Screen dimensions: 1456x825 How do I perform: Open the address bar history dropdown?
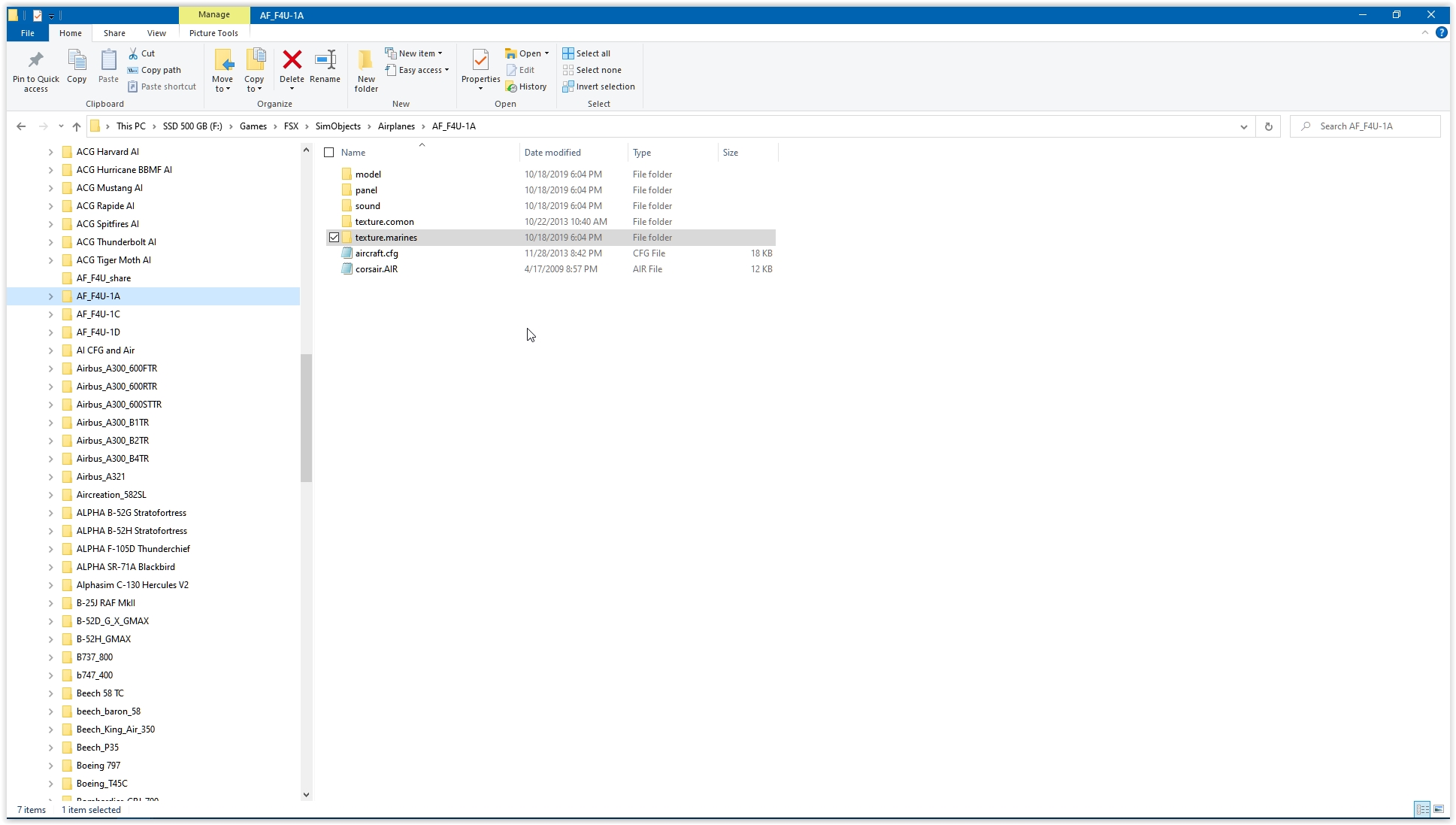click(x=1243, y=126)
